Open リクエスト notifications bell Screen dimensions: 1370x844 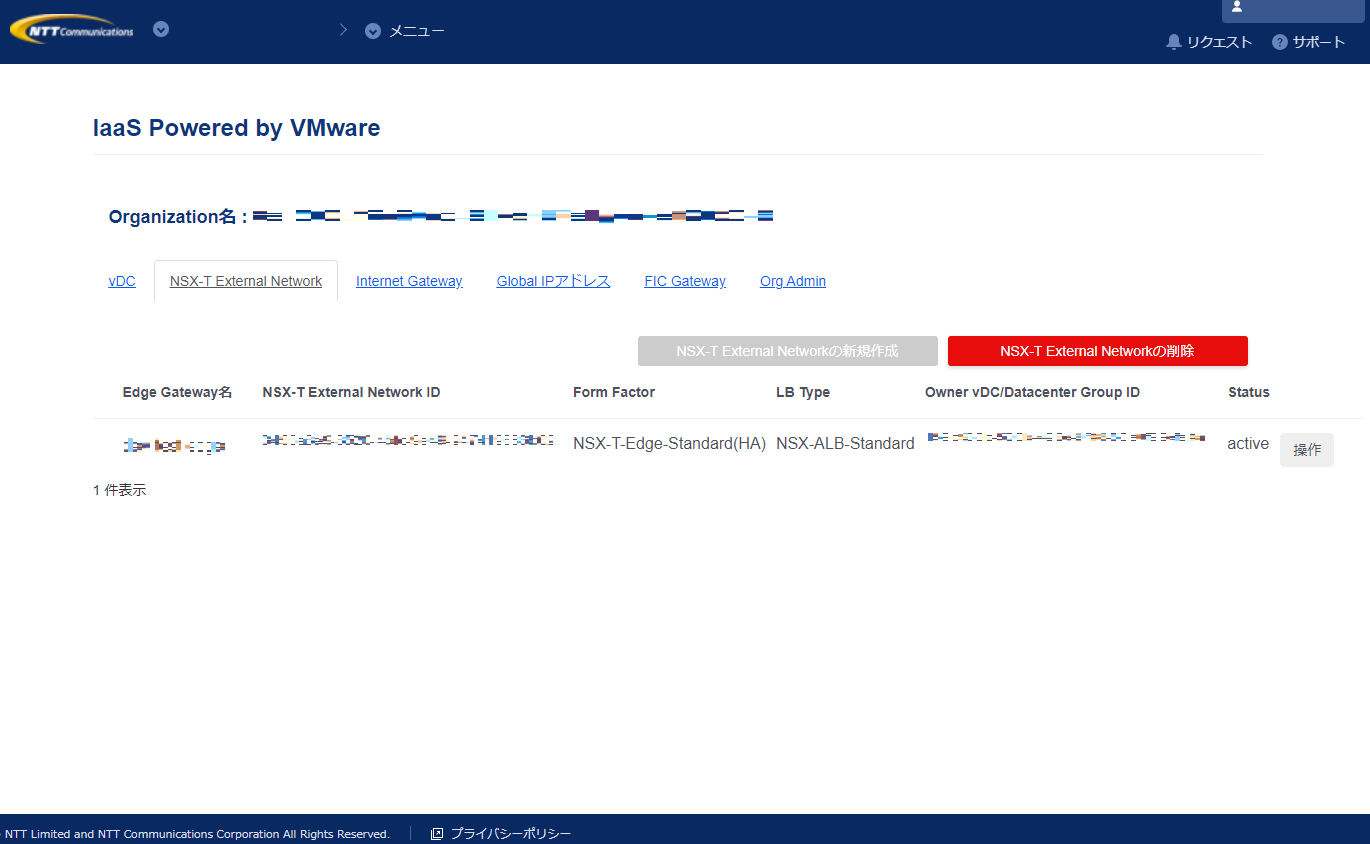tap(1209, 42)
